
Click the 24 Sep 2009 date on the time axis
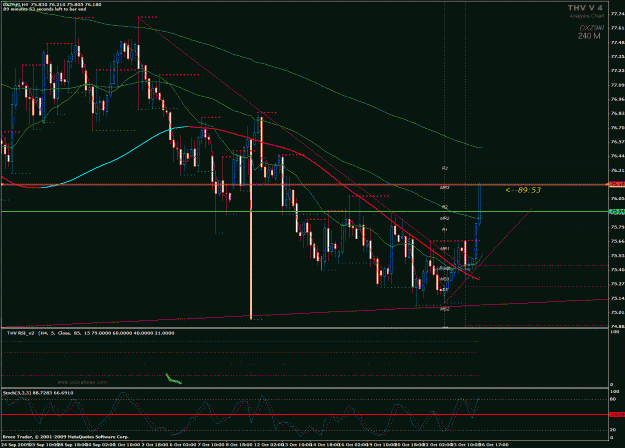tap(13, 444)
